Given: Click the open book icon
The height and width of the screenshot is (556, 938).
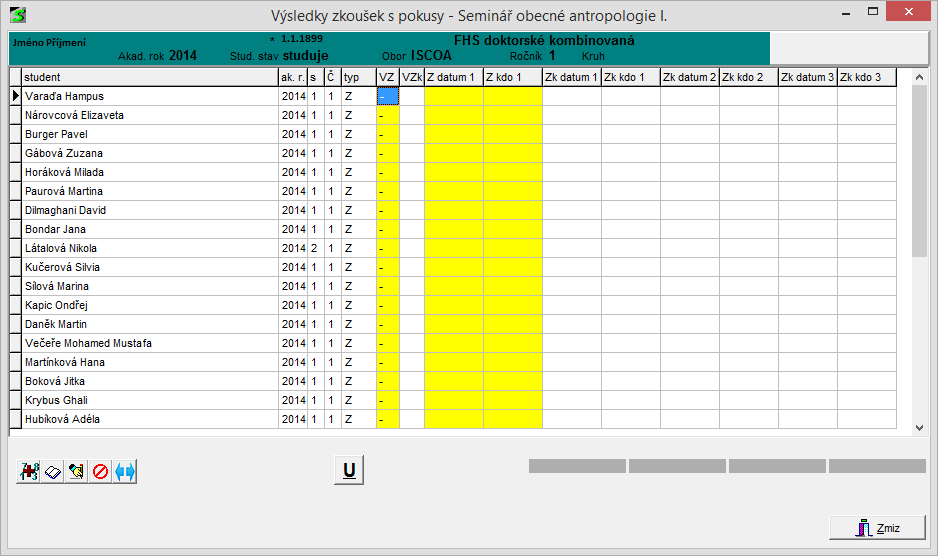Looking at the screenshot, I should pos(53,471).
